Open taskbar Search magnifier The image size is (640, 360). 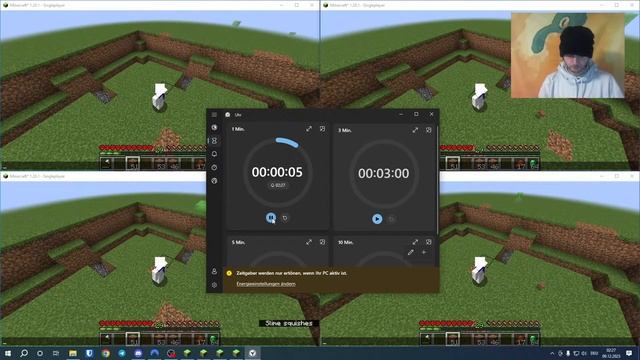(x=24, y=353)
